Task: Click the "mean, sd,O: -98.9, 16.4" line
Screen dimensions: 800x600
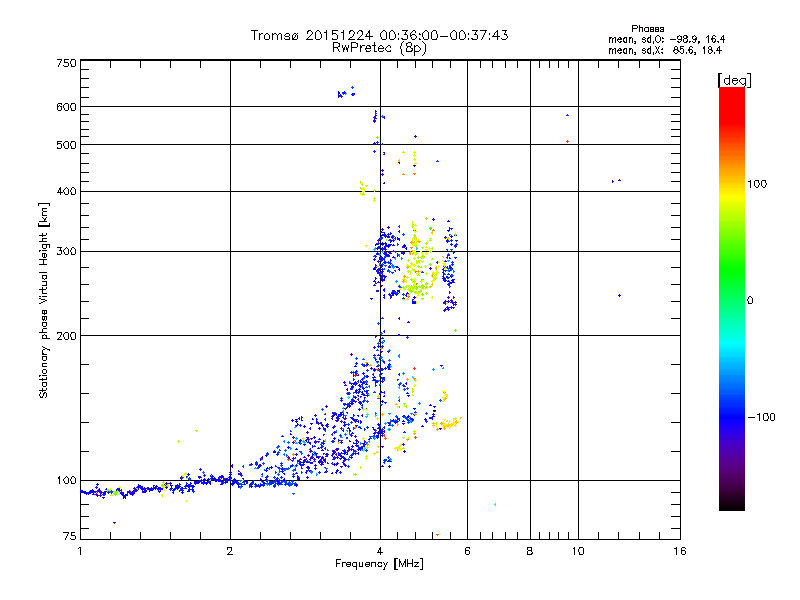Action: pos(666,39)
